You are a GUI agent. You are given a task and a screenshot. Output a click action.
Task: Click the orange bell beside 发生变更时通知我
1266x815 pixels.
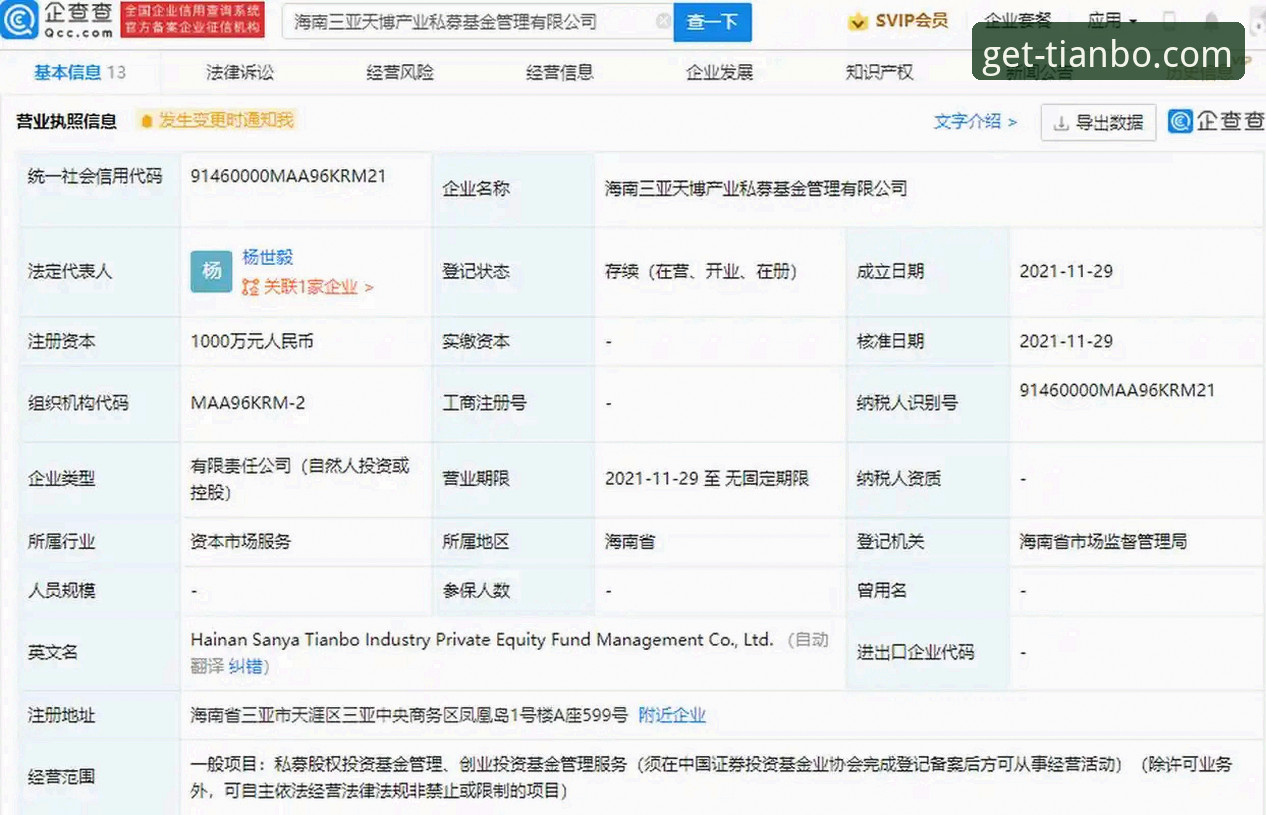tap(146, 121)
